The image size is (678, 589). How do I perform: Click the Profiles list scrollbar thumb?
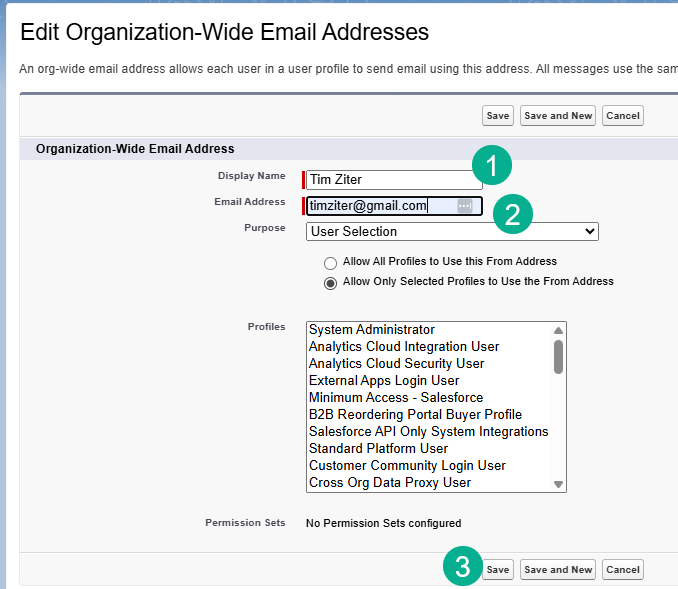558,356
